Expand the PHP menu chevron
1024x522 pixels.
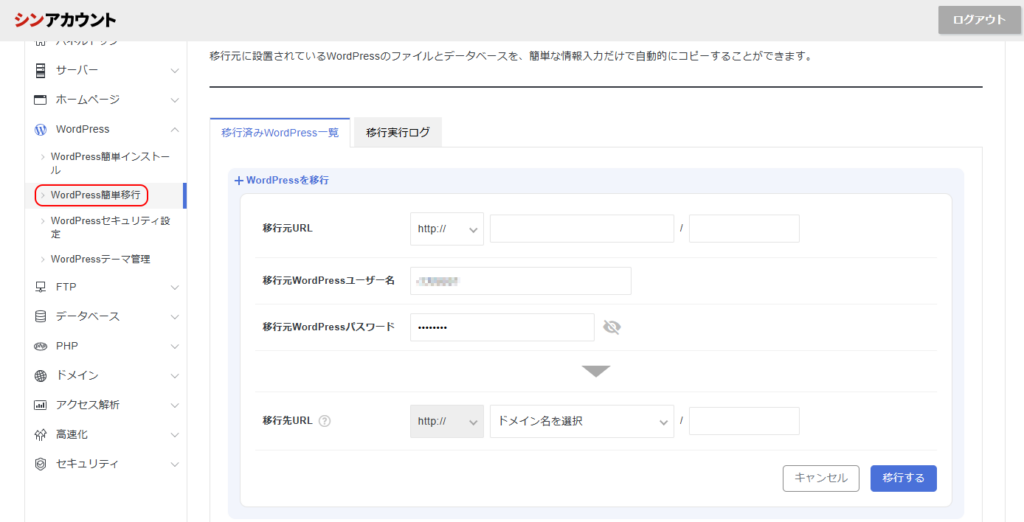[174, 346]
